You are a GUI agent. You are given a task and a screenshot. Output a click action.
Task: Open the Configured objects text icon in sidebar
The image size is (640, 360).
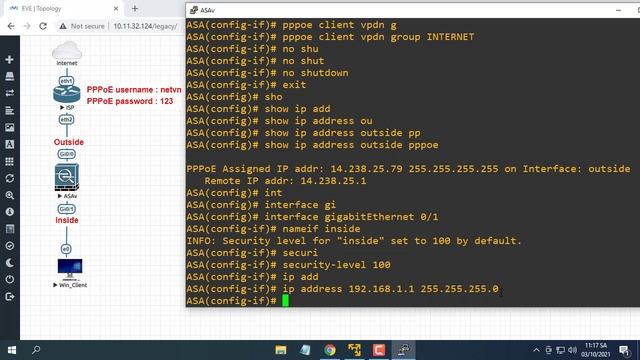pyautogui.click(x=9, y=144)
